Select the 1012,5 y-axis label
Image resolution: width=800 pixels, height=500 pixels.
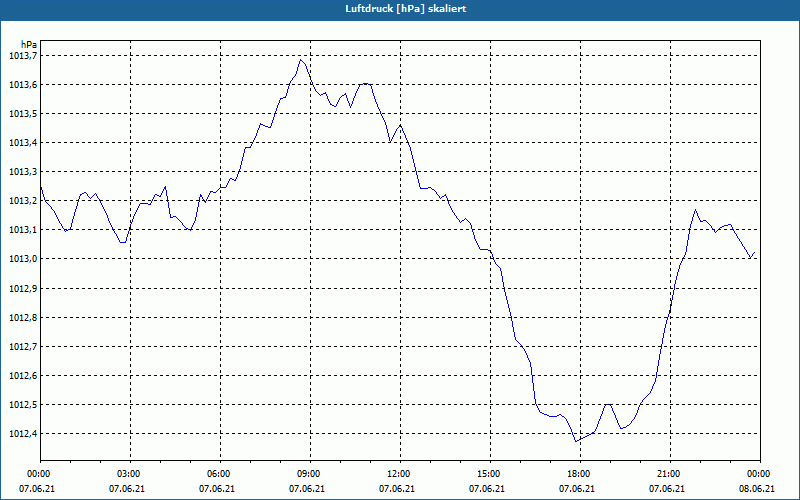coord(23,405)
